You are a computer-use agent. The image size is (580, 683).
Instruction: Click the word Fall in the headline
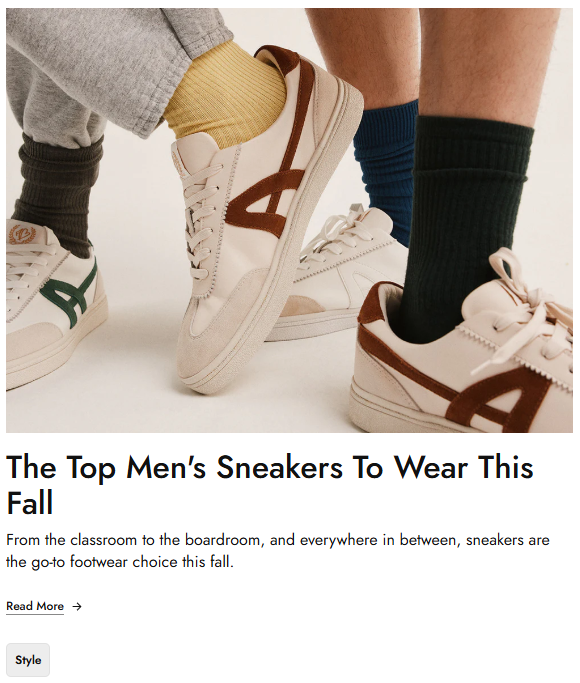point(30,502)
